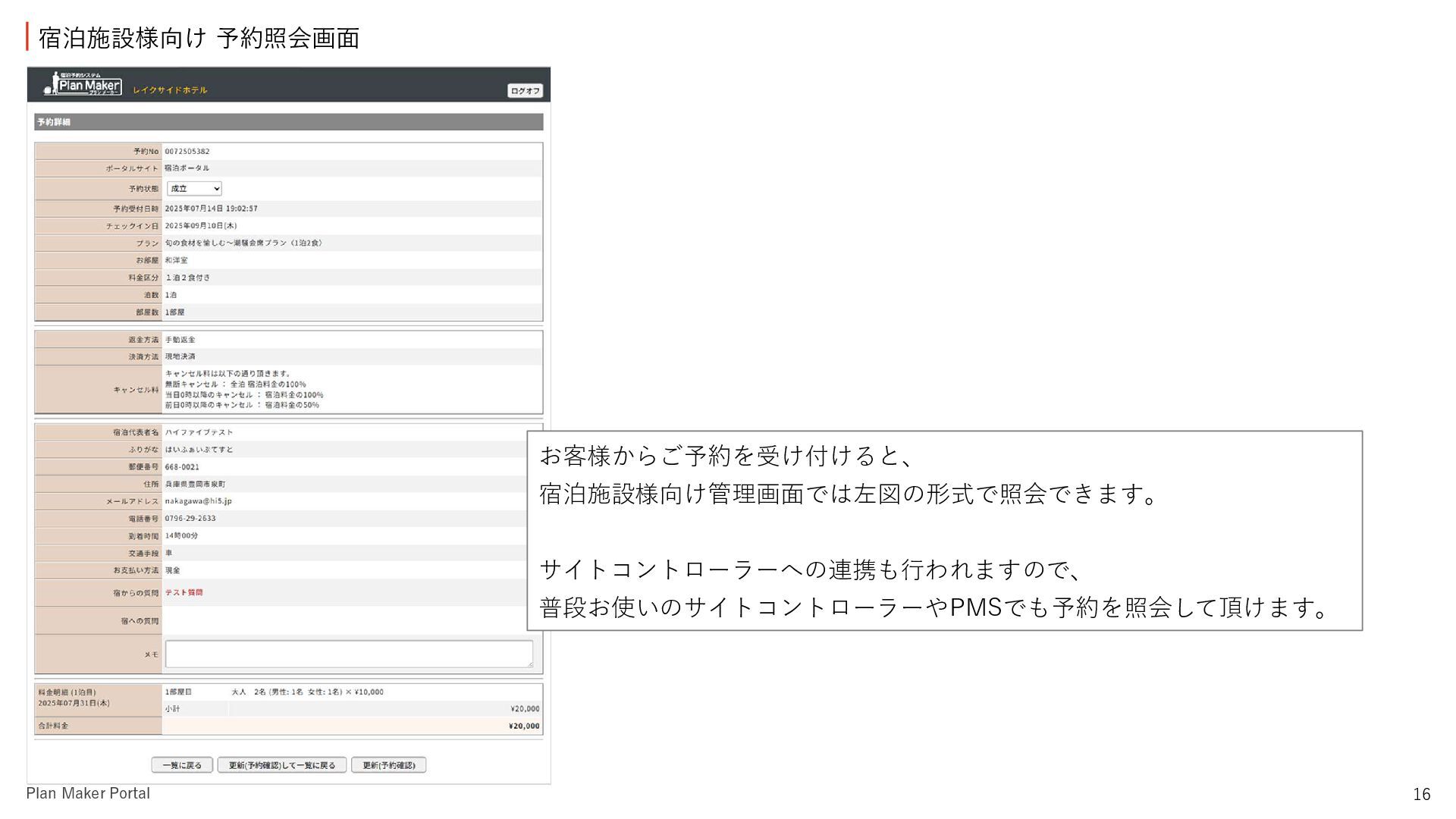The height and width of the screenshot is (819, 1456).
Task: Click the description text box on right
Action: (x=944, y=531)
